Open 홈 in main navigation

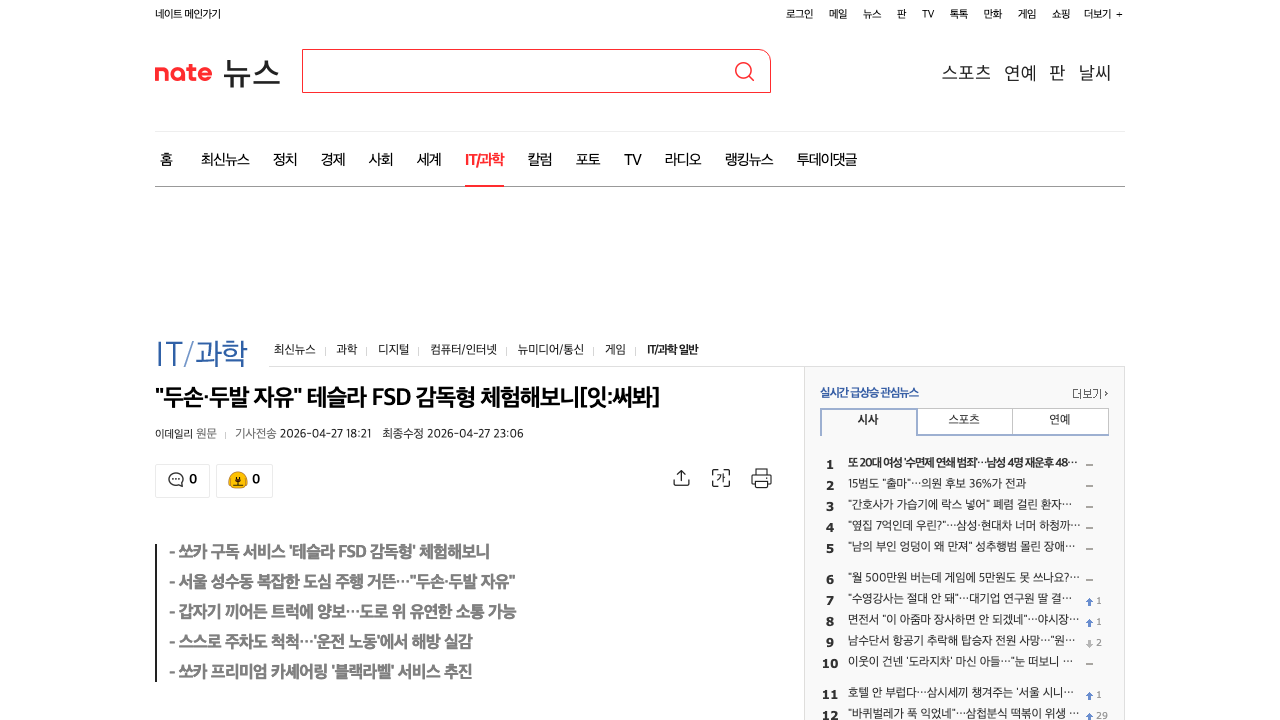pyautogui.click(x=166, y=159)
